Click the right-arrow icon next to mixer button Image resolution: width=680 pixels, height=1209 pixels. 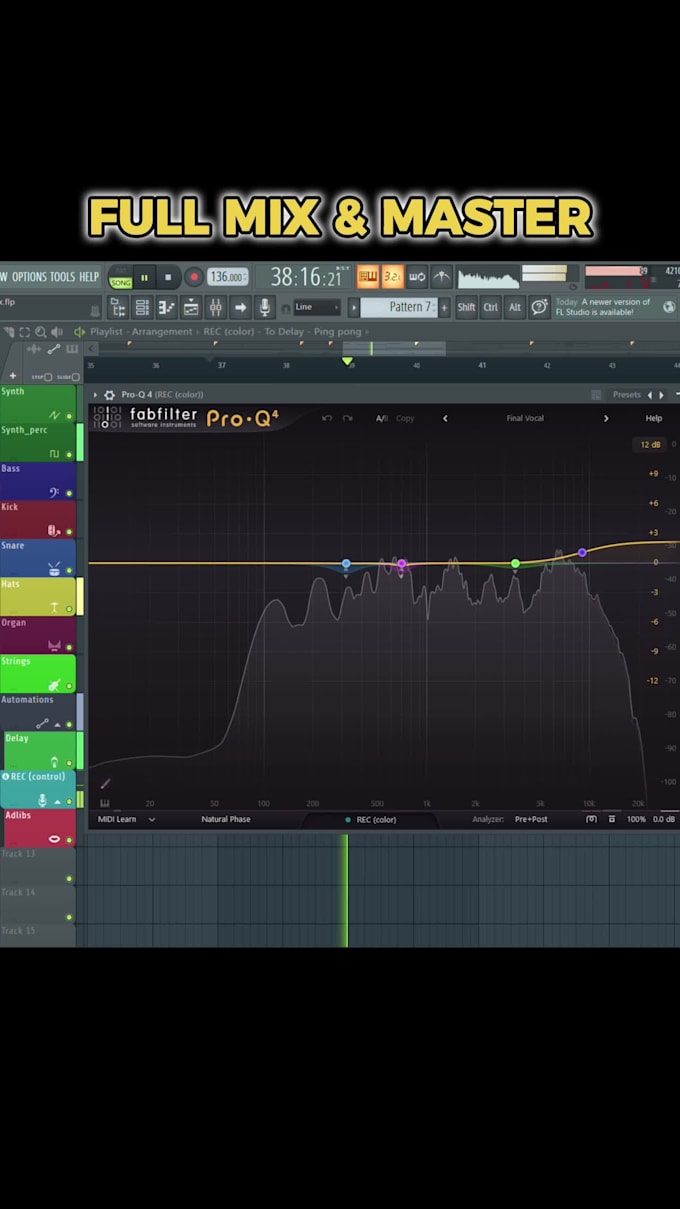point(240,307)
